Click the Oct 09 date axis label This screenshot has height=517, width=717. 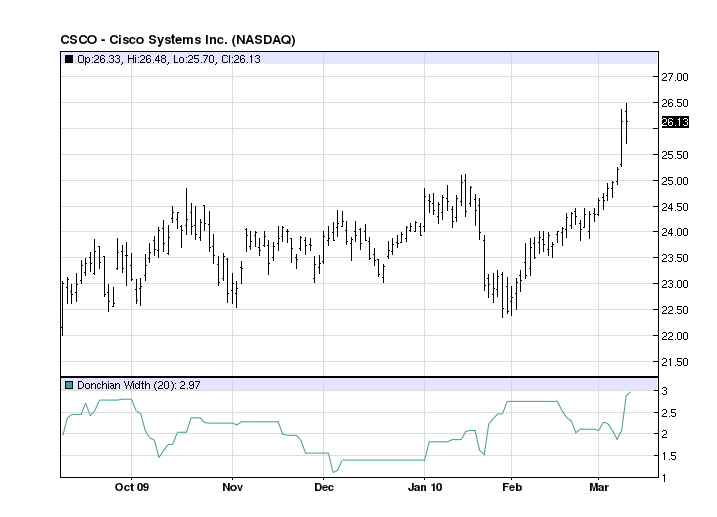pyautogui.click(x=132, y=487)
